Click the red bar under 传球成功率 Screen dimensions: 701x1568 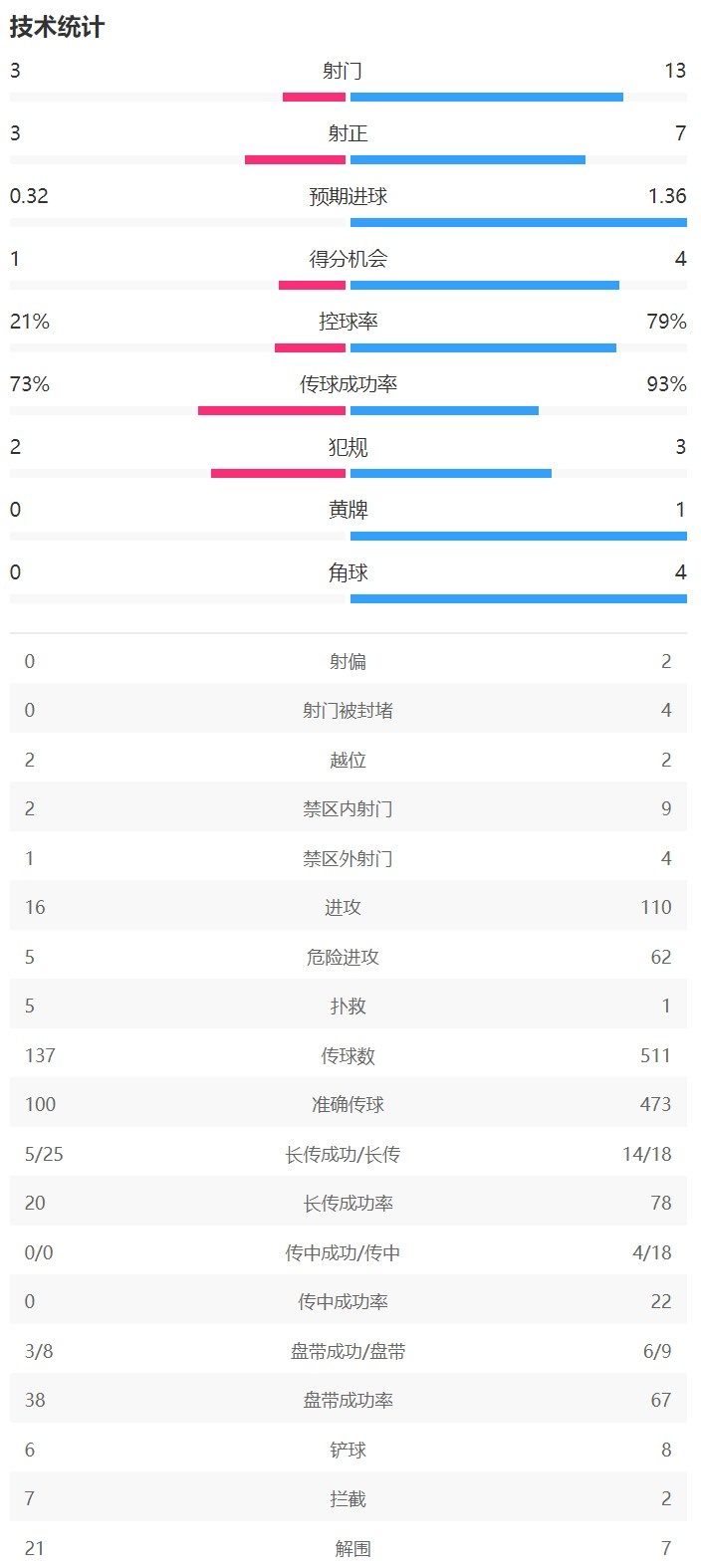click(x=271, y=410)
